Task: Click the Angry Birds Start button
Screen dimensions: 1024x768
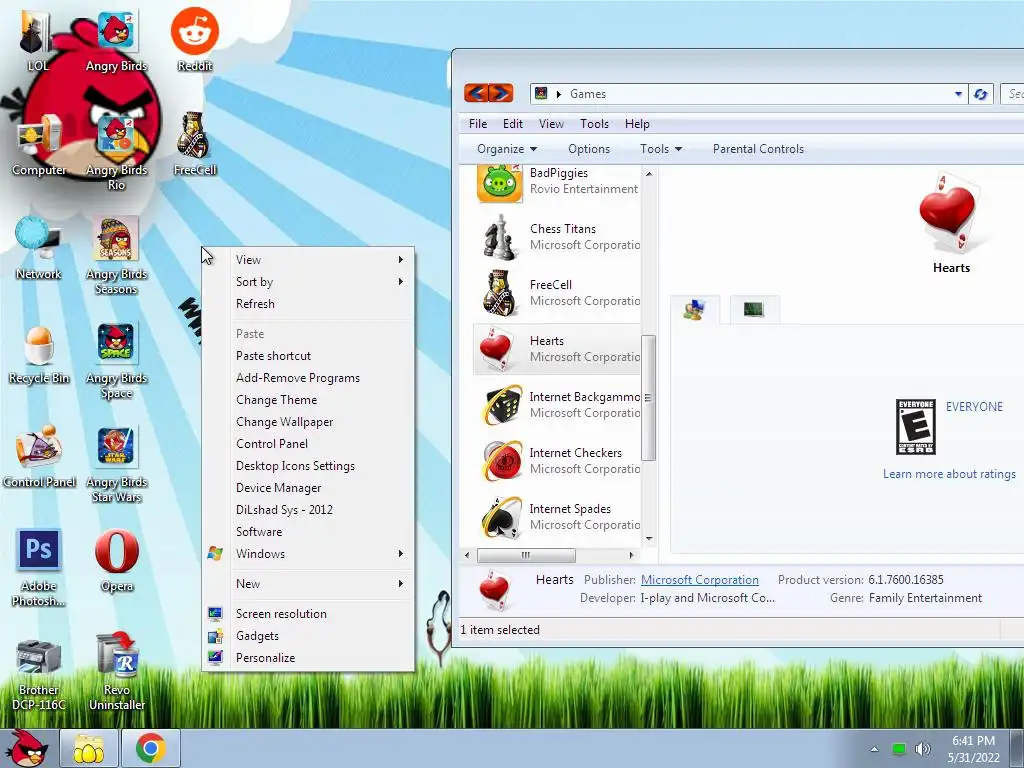Action: (27, 748)
